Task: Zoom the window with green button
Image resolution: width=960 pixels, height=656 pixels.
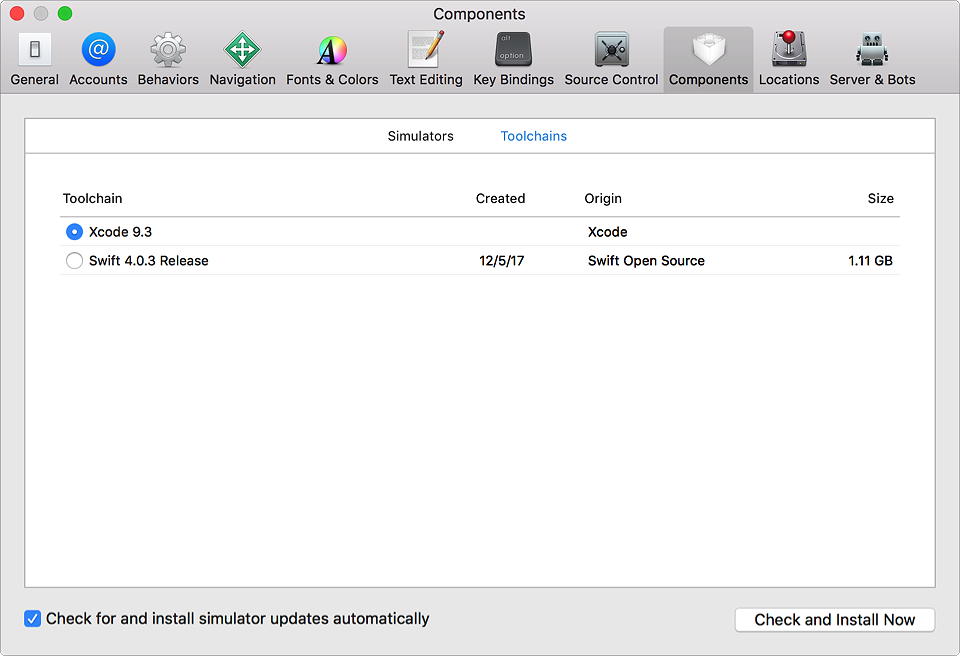Action: click(x=65, y=13)
